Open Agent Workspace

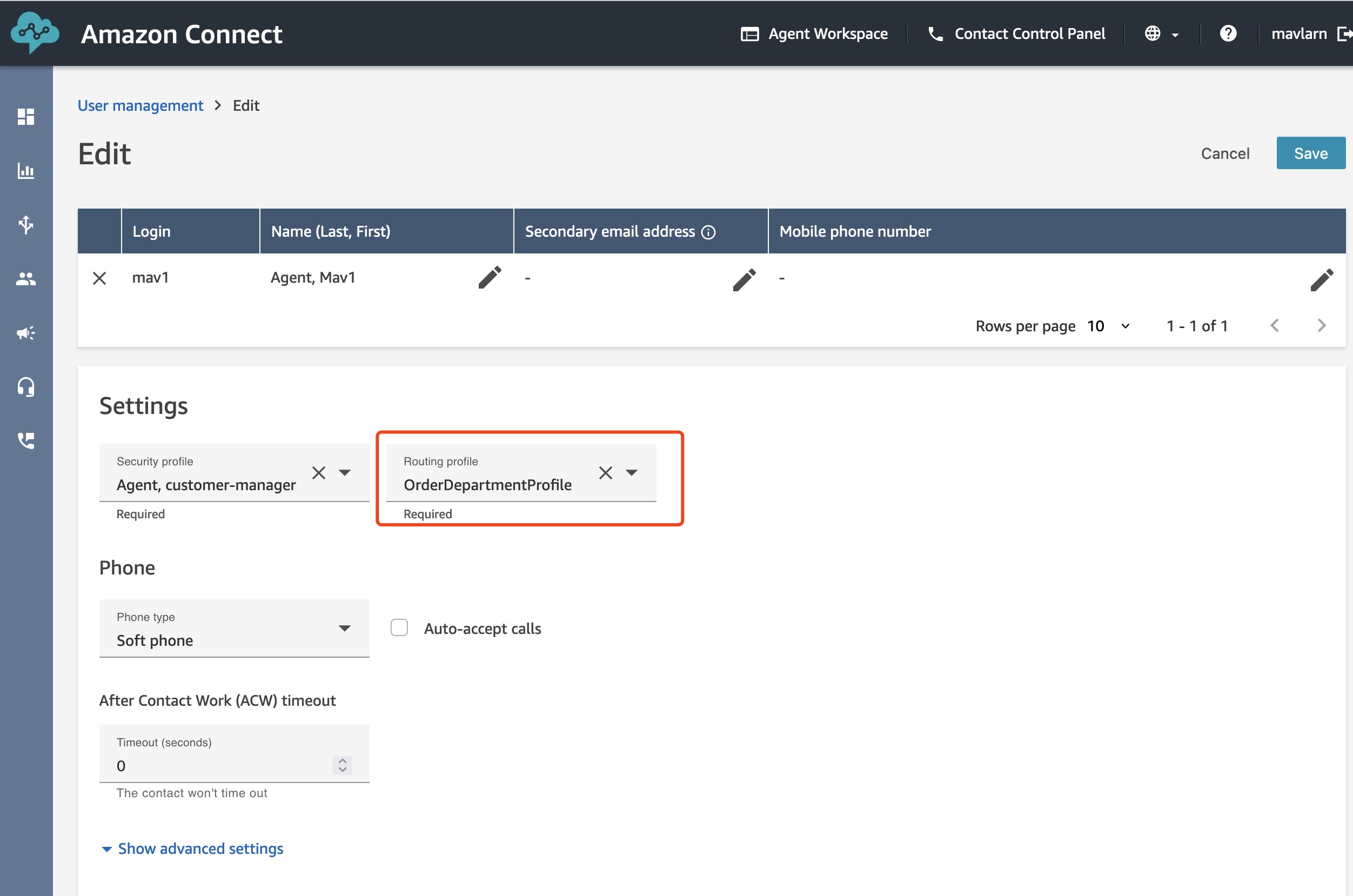pyautogui.click(x=814, y=34)
